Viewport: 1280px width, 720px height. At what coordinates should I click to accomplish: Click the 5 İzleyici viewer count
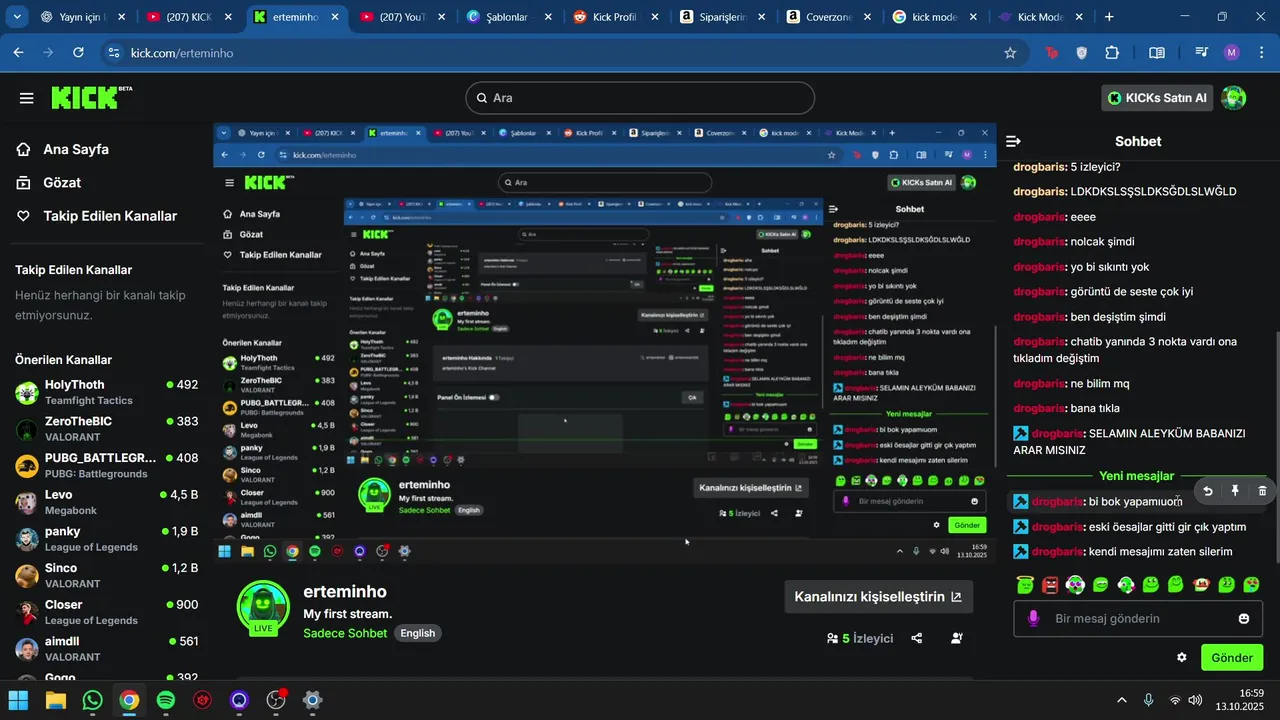point(860,638)
